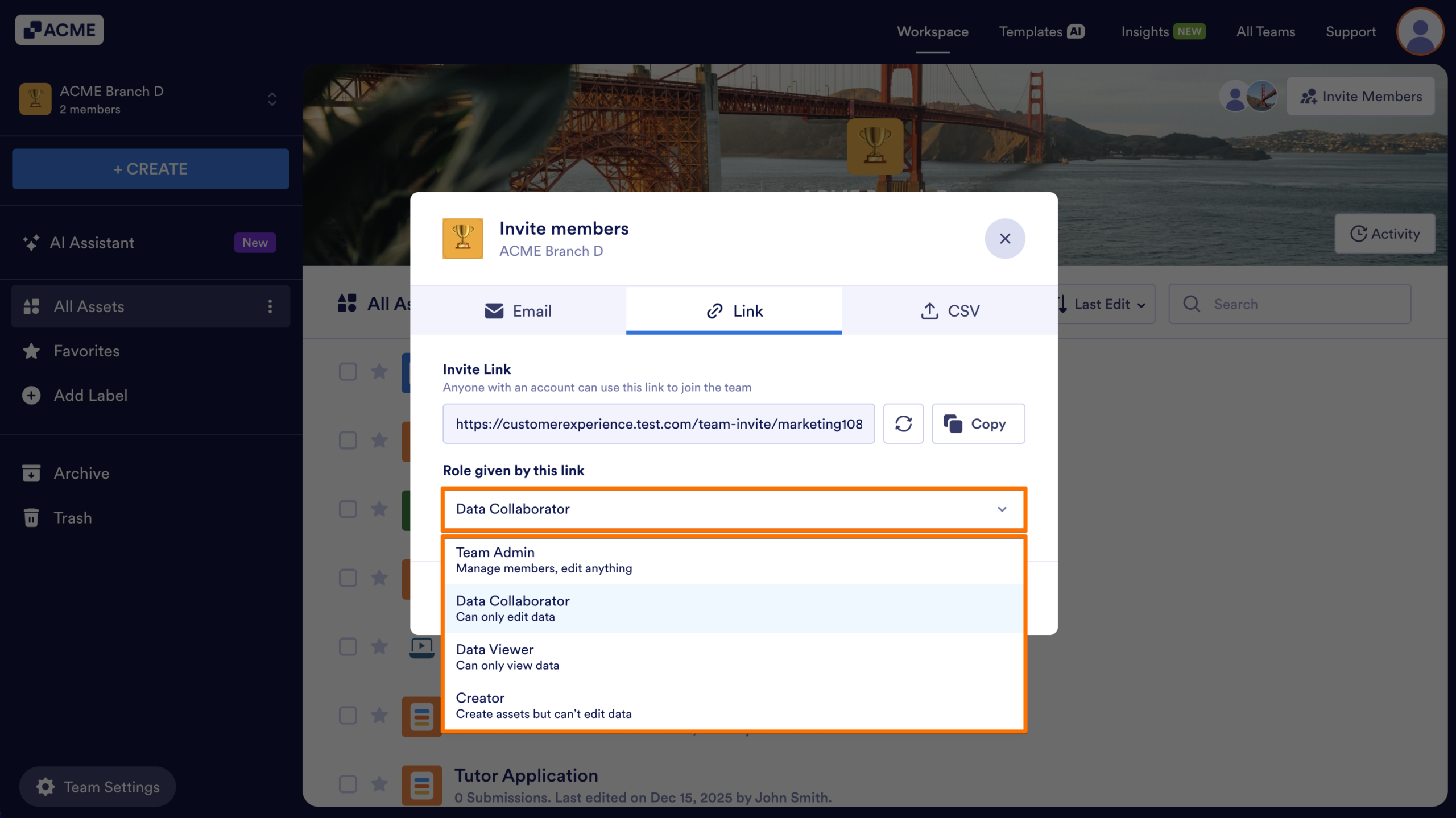1456x818 pixels.
Task: Click the Favorites star icon in sidebar
Action: coord(32,351)
